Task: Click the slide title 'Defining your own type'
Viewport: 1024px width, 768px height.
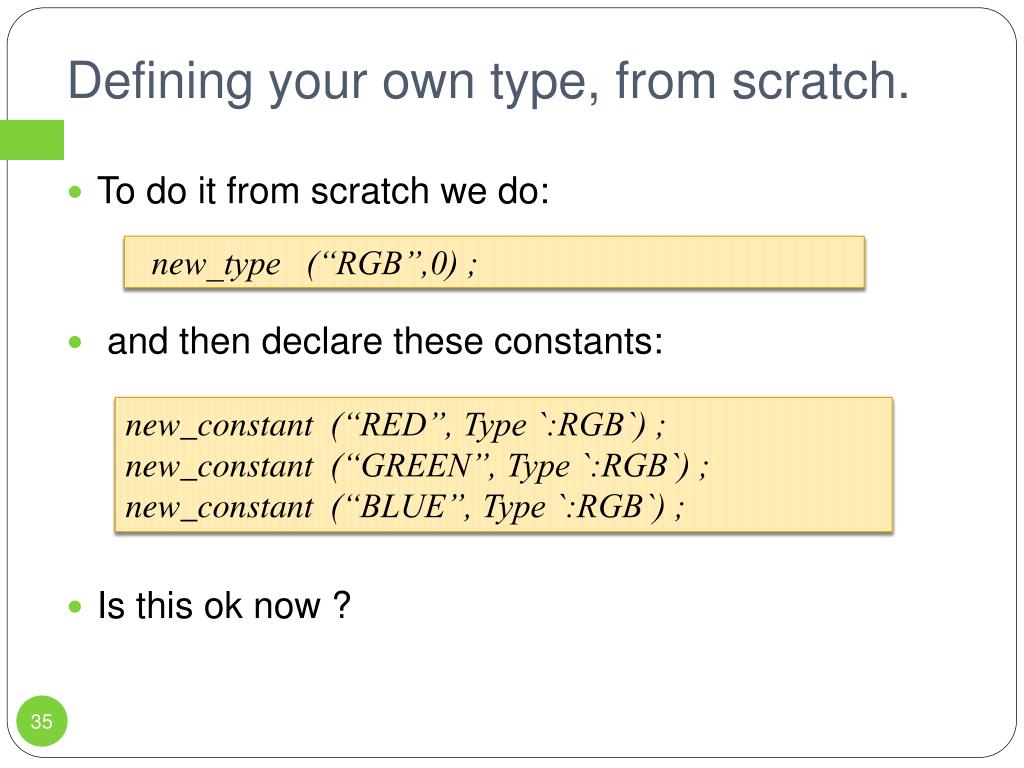Action: [489, 82]
